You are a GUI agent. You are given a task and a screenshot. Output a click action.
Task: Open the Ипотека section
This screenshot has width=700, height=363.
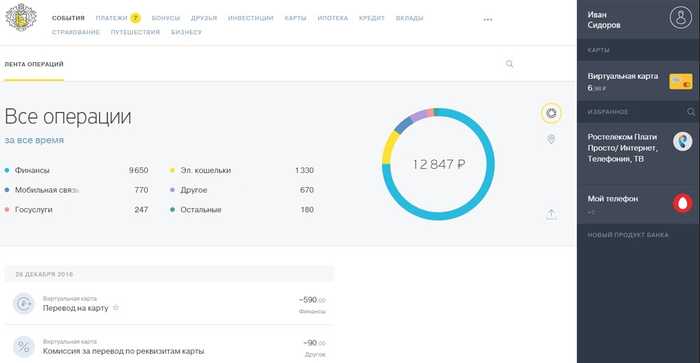coord(333,18)
